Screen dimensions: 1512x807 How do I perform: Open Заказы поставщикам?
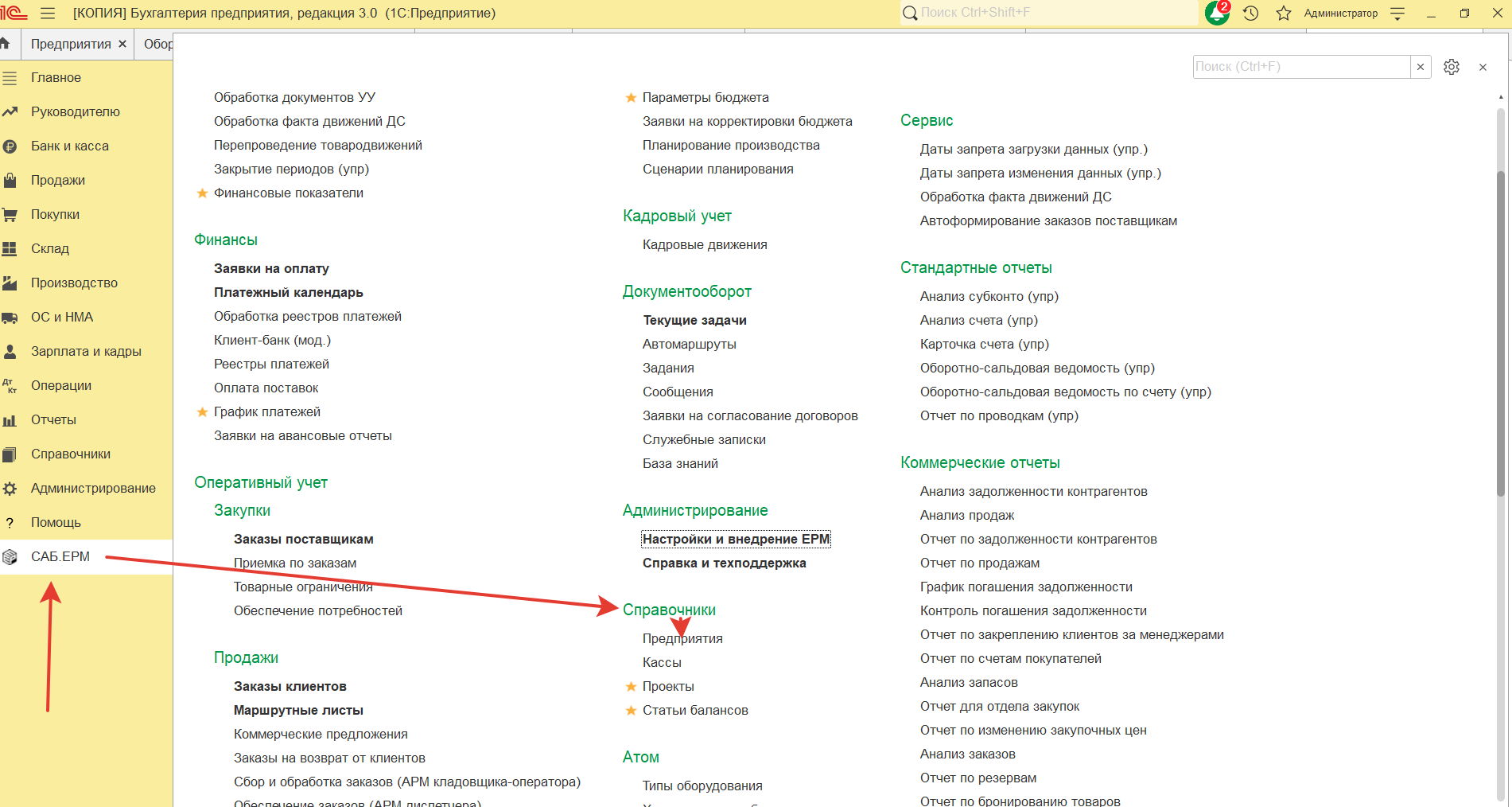click(x=304, y=540)
